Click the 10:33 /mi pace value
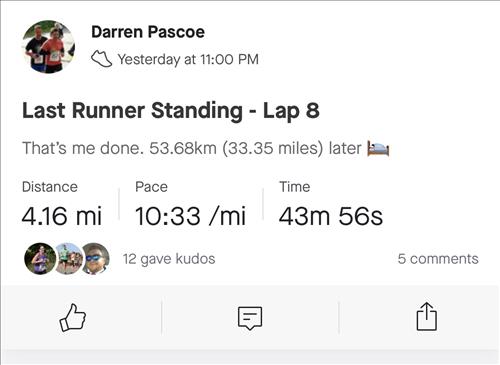 191,216
